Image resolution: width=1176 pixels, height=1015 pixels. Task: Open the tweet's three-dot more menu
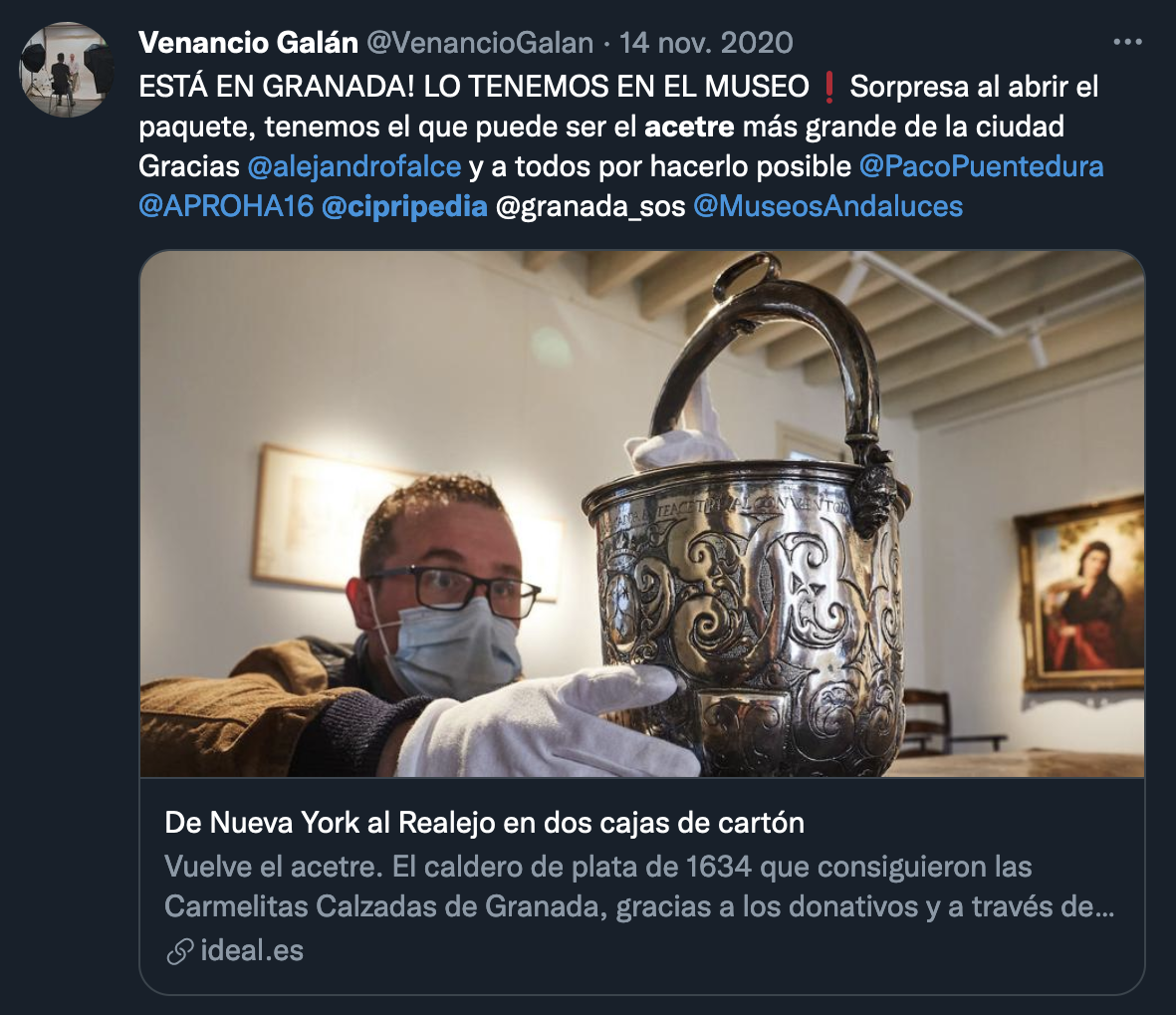[x=1127, y=43]
